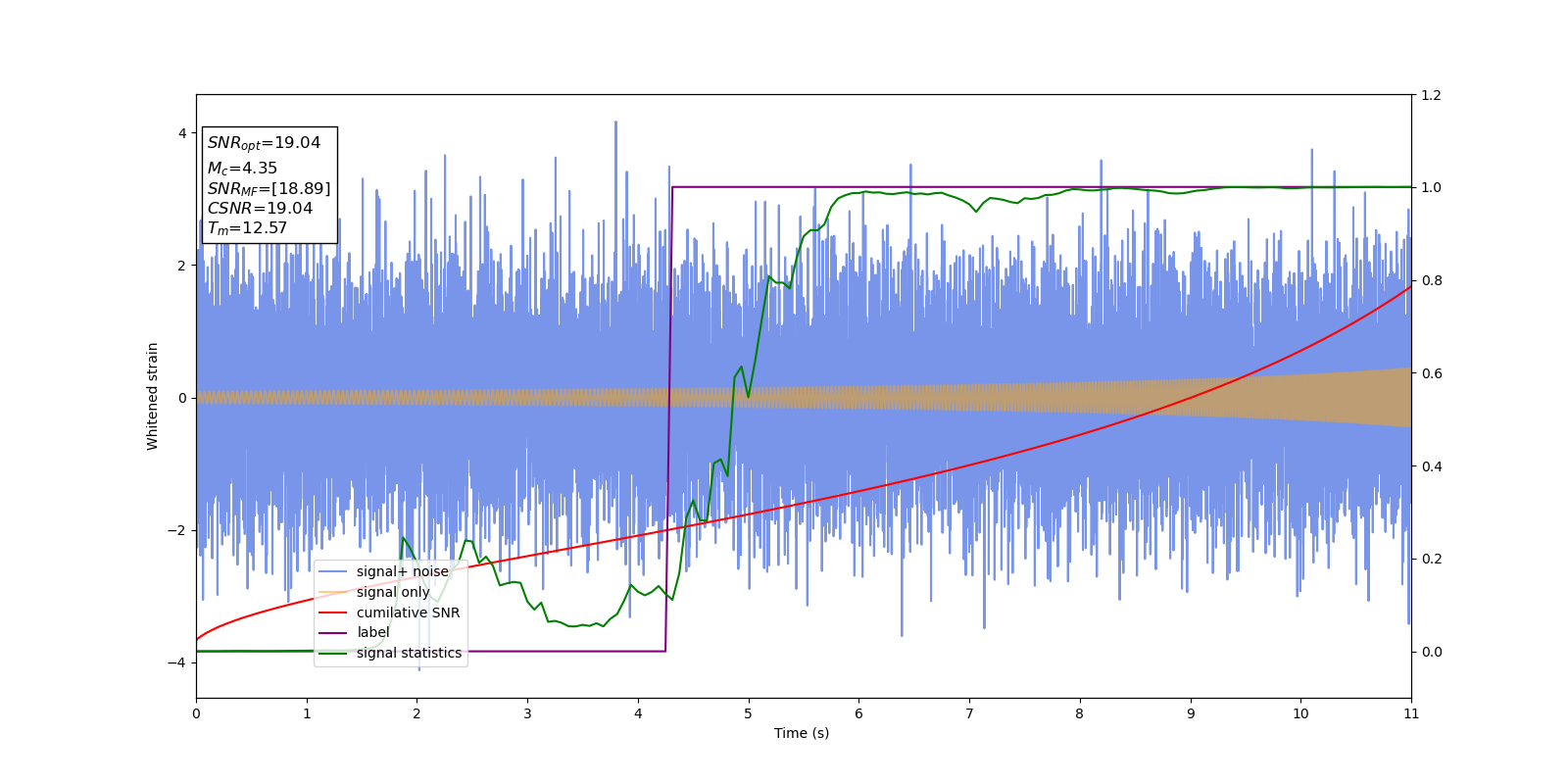
Task: Click the SNR_MF=[18.89] annotation text
Action: tap(269, 189)
